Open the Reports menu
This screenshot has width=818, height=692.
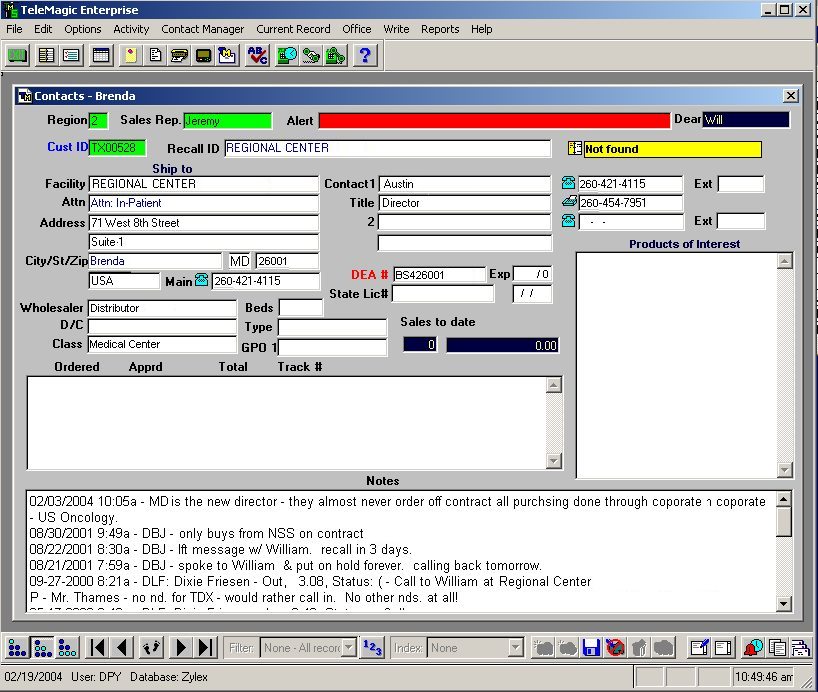[440, 29]
